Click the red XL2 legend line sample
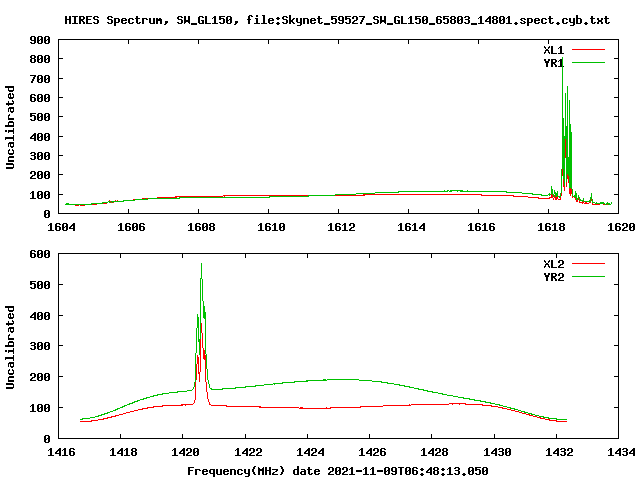Screen dimensions: 640x480 tap(588, 264)
